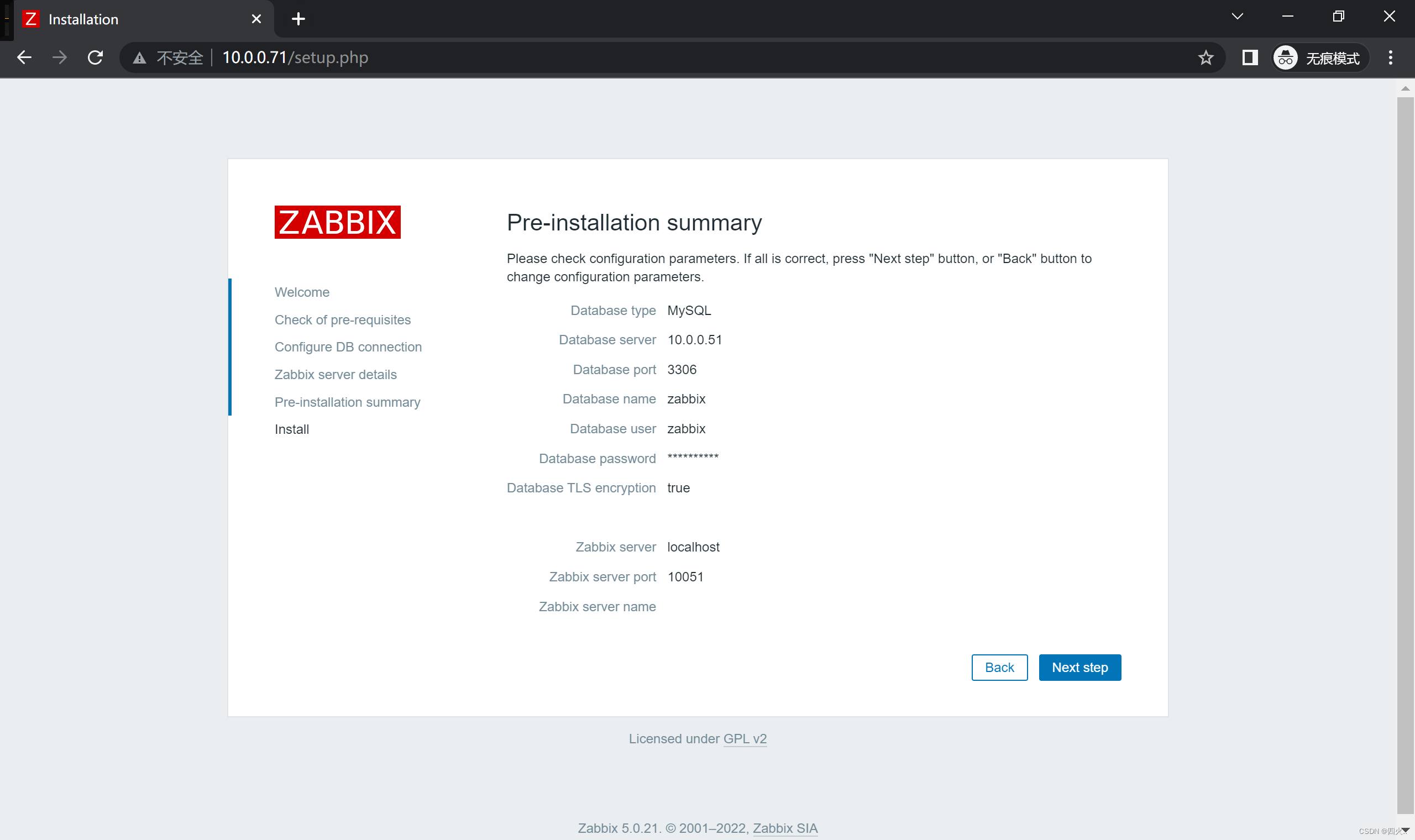Open the not-secure warning icon
Viewport: 1415px width, 840px height.
[139, 57]
